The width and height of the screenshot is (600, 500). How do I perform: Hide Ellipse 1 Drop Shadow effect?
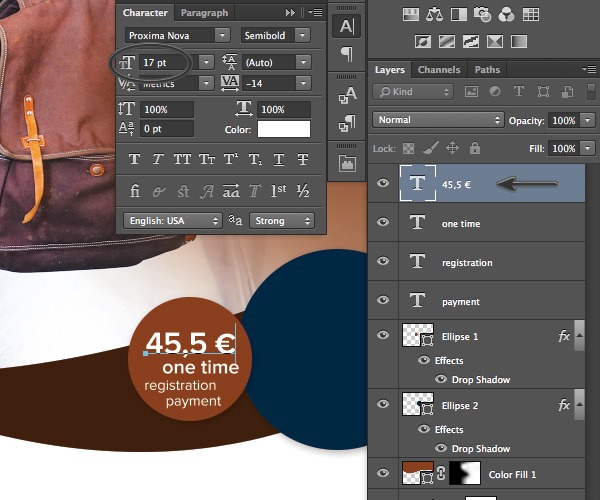pyautogui.click(x=441, y=379)
